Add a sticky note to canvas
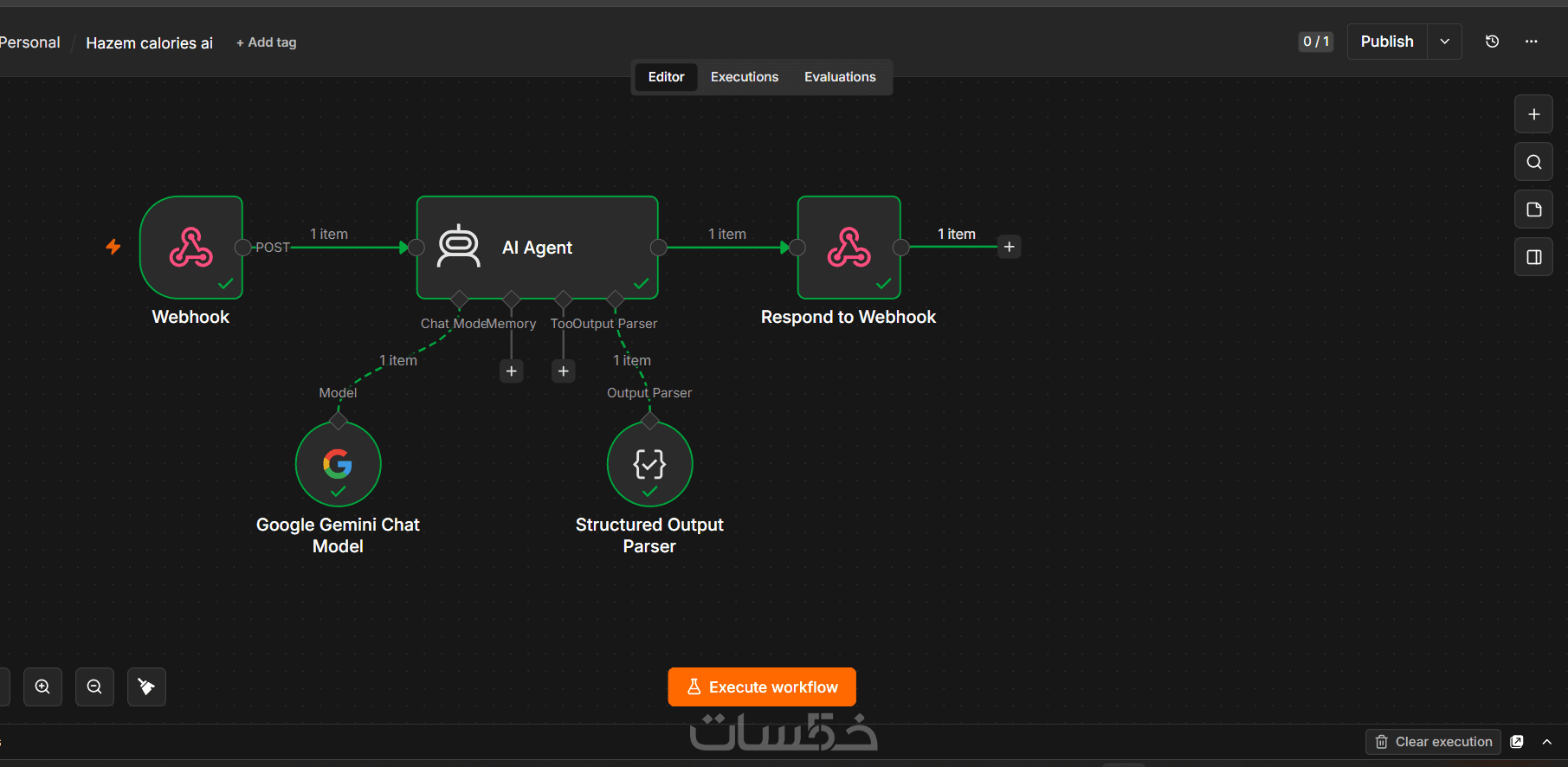The image size is (1568, 767). [x=1533, y=209]
